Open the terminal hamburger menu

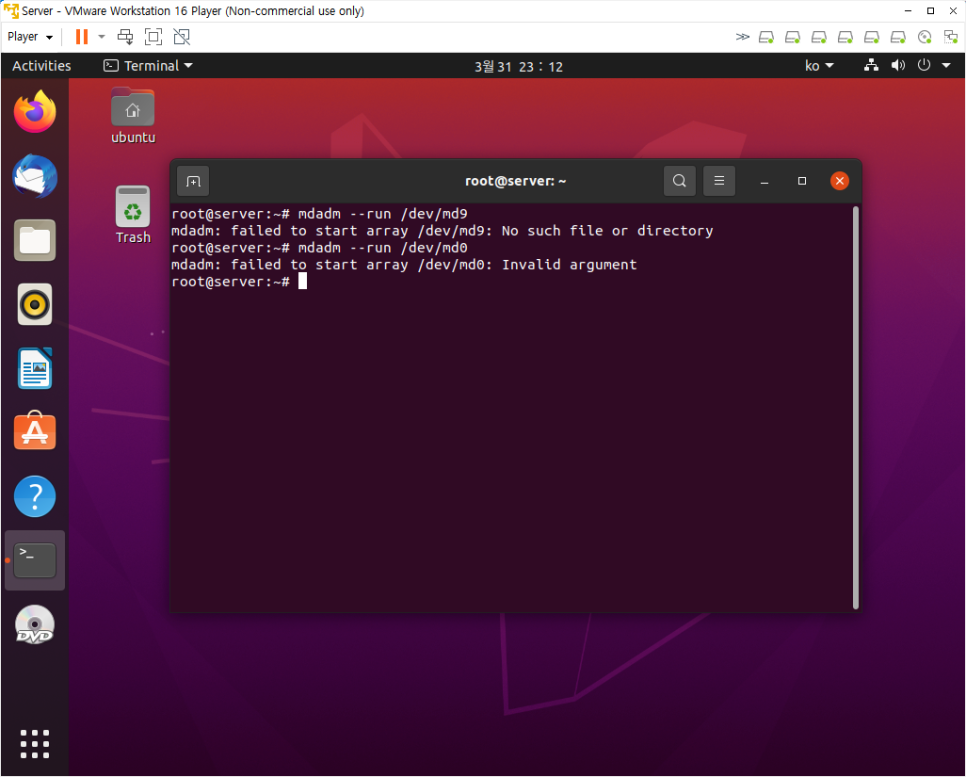[x=719, y=181]
